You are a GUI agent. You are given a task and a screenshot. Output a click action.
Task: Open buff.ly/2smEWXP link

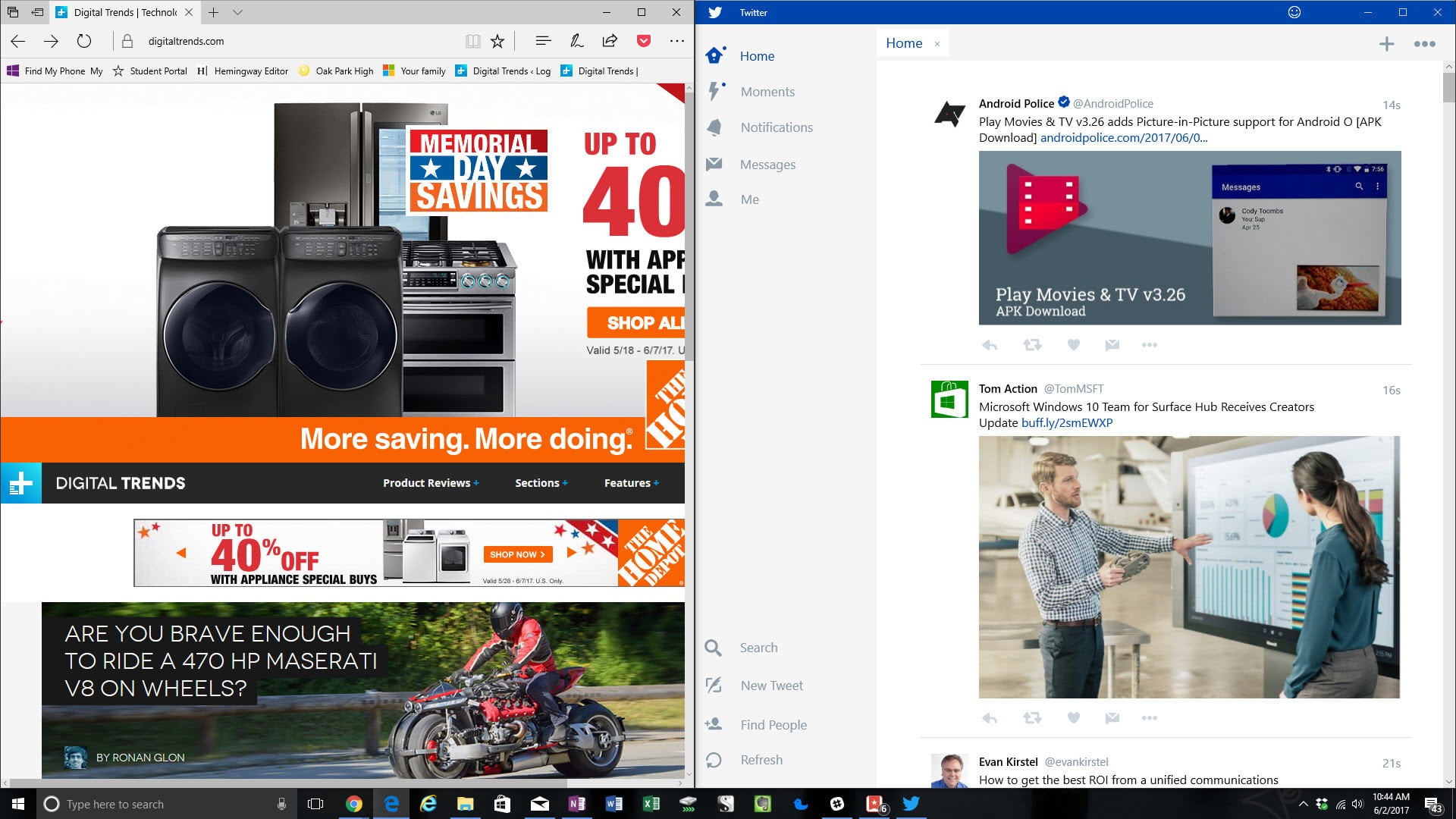coord(1067,423)
